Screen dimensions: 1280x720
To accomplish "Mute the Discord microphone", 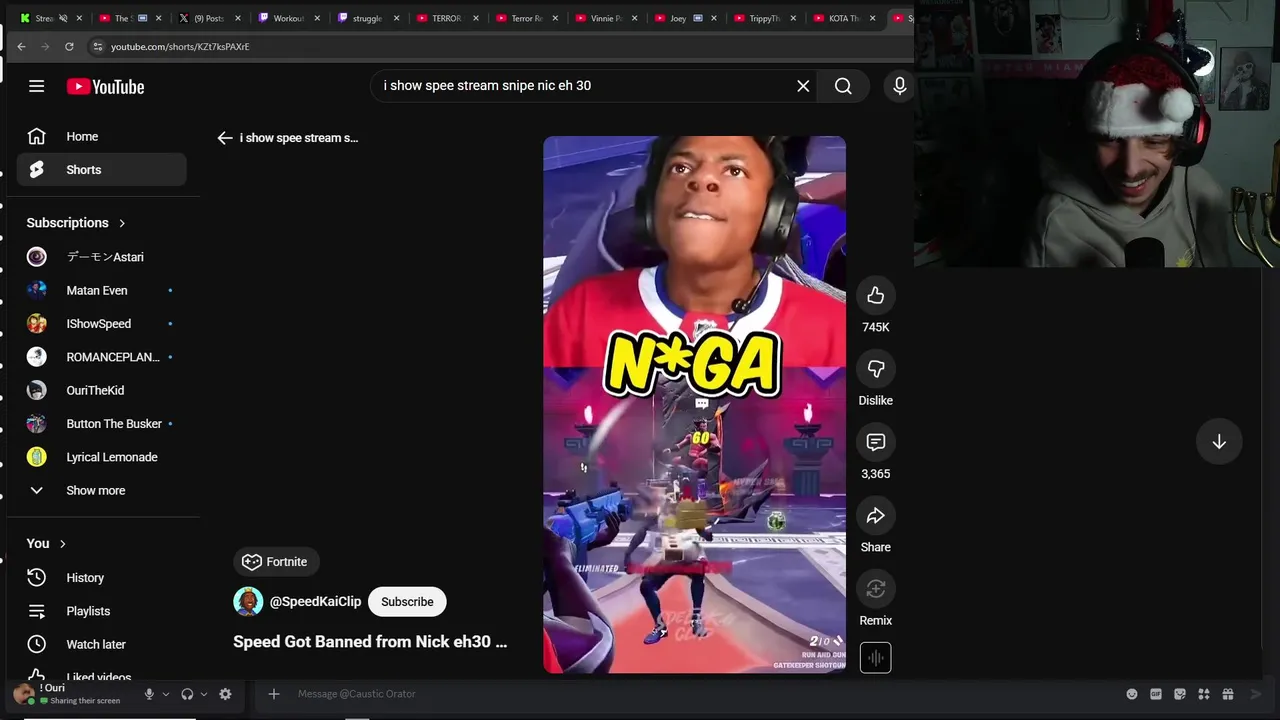I will 149,694.
